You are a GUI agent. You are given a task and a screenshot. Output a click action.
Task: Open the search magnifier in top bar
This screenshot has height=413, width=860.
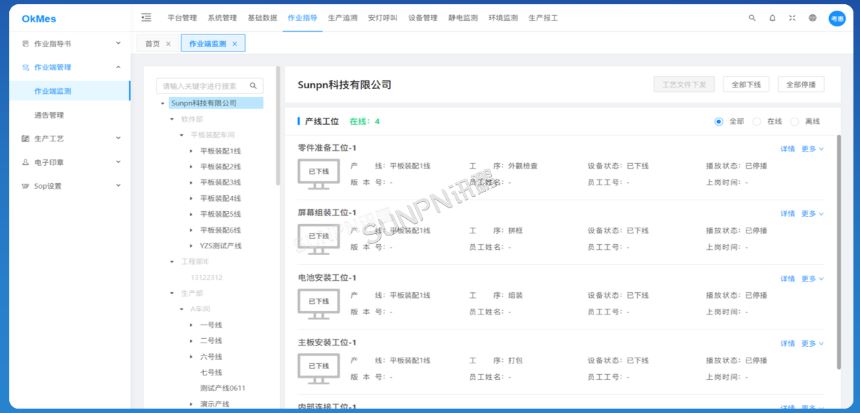coord(752,18)
